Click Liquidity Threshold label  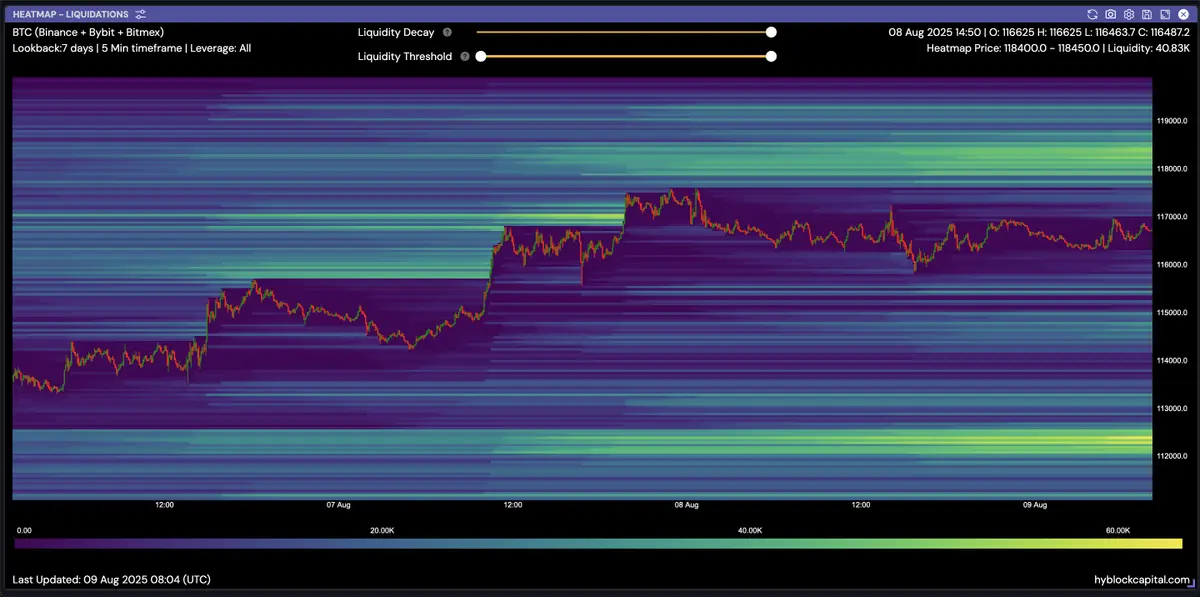405,57
